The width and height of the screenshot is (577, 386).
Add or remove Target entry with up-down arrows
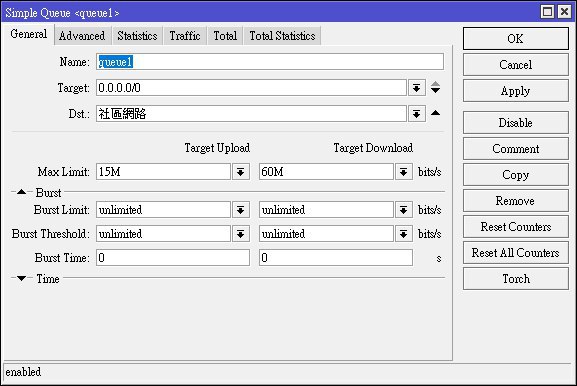tap(435, 88)
